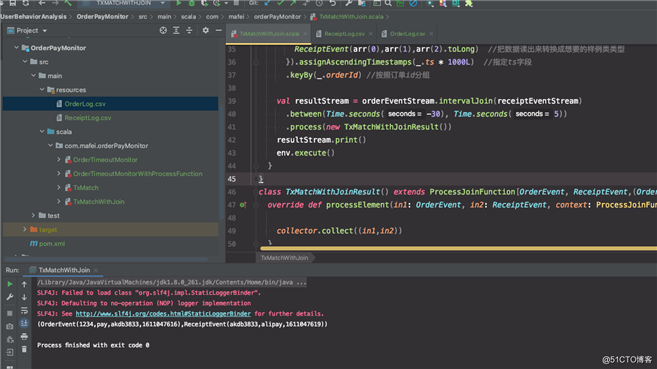The height and width of the screenshot is (369, 657).
Task: Expand the target folder
Action: click(25, 230)
